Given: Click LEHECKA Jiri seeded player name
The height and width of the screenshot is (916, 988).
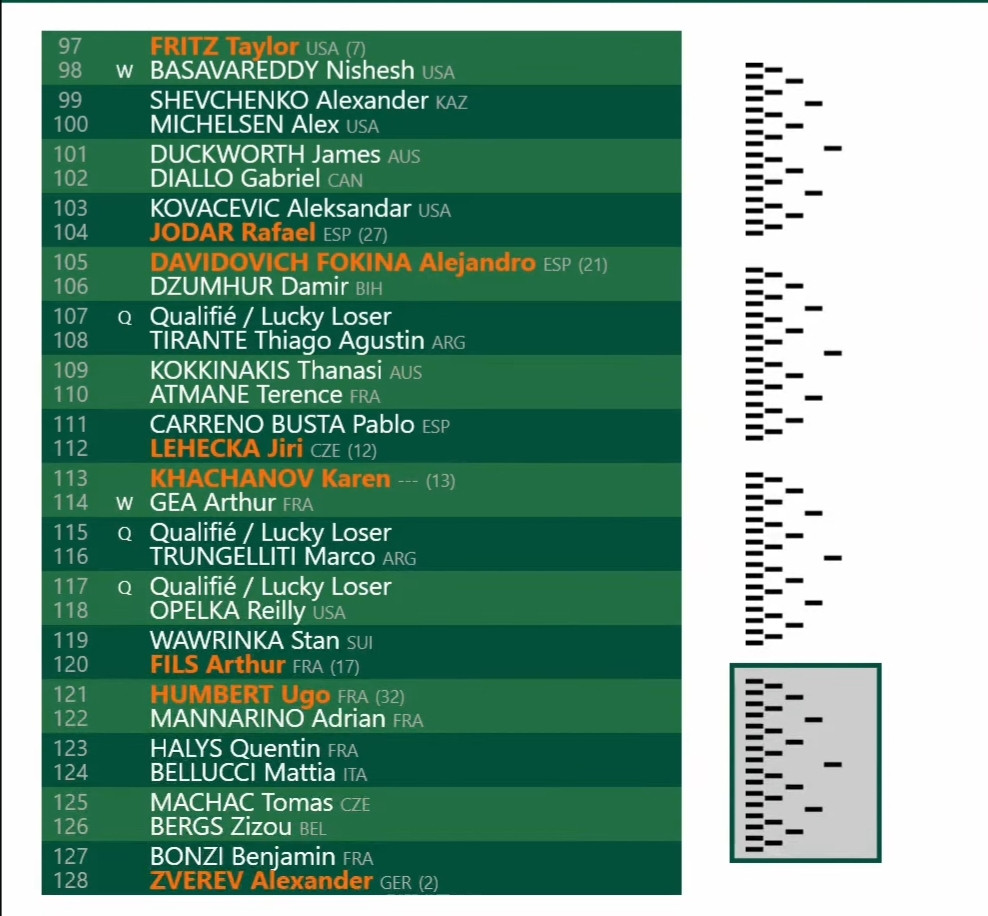Looking at the screenshot, I should [226, 449].
